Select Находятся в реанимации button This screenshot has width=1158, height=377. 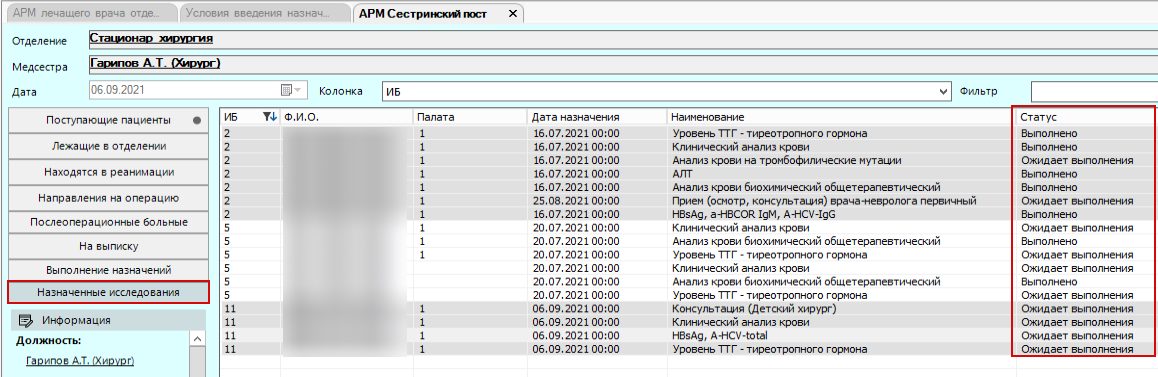pyautogui.click(x=108, y=171)
